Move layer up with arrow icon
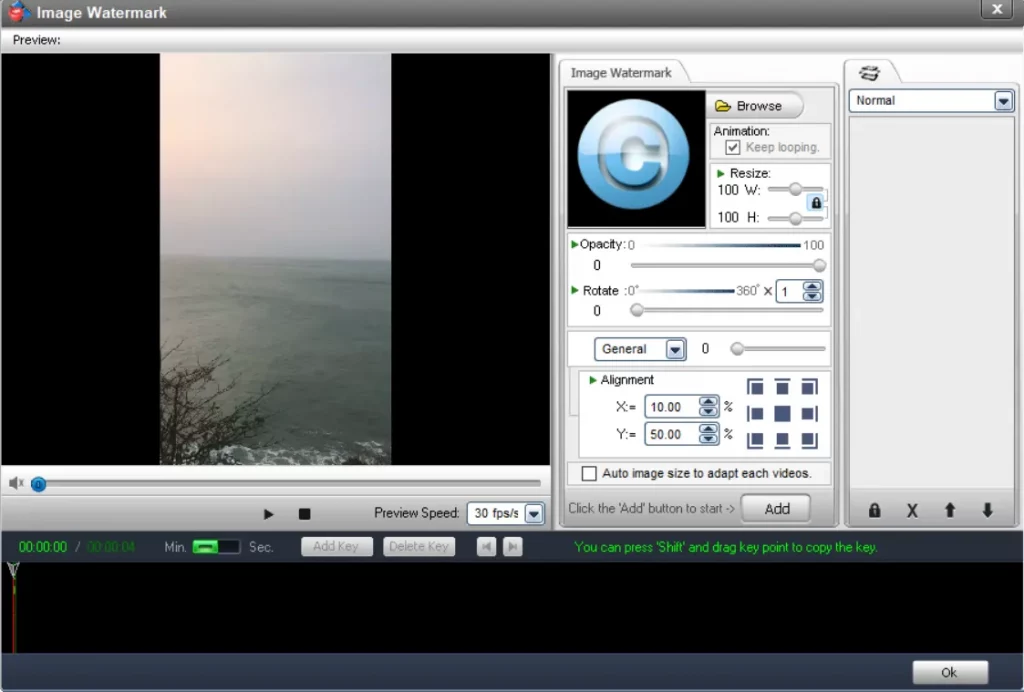This screenshot has height=692, width=1024. click(x=950, y=510)
